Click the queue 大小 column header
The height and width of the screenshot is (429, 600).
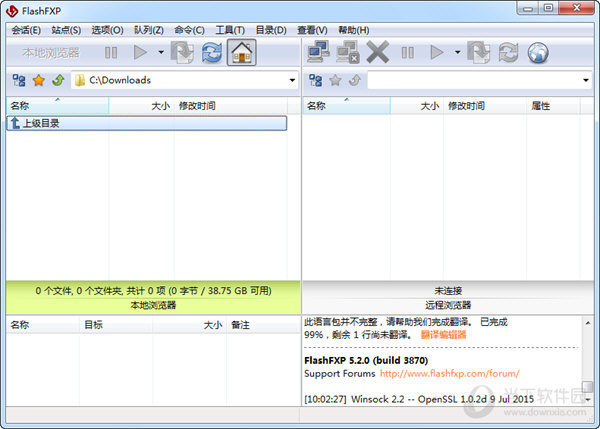(x=189, y=325)
